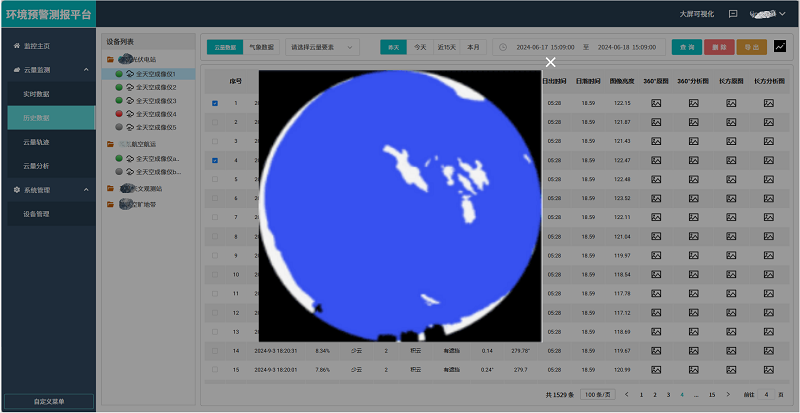Click the 查询 button
Image resolution: width=800 pixels, height=413 pixels.
pyautogui.click(x=686, y=47)
